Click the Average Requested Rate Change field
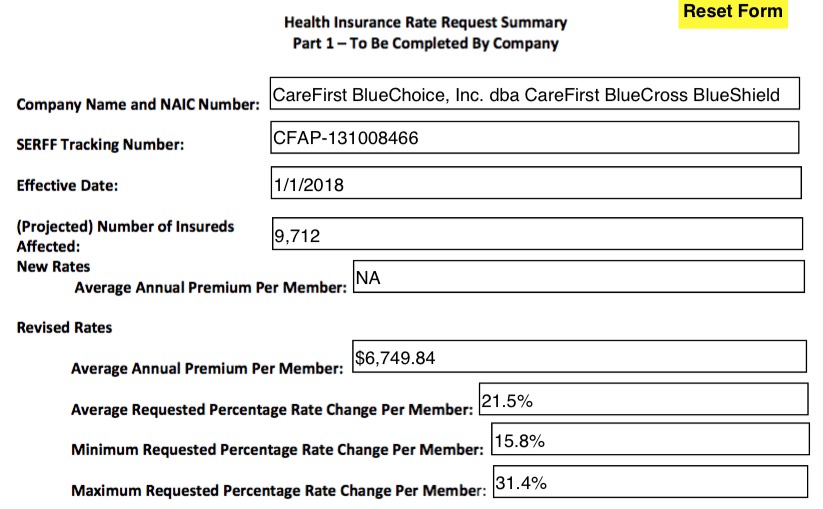Viewport: 823px width, 509px height. click(643, 399)
